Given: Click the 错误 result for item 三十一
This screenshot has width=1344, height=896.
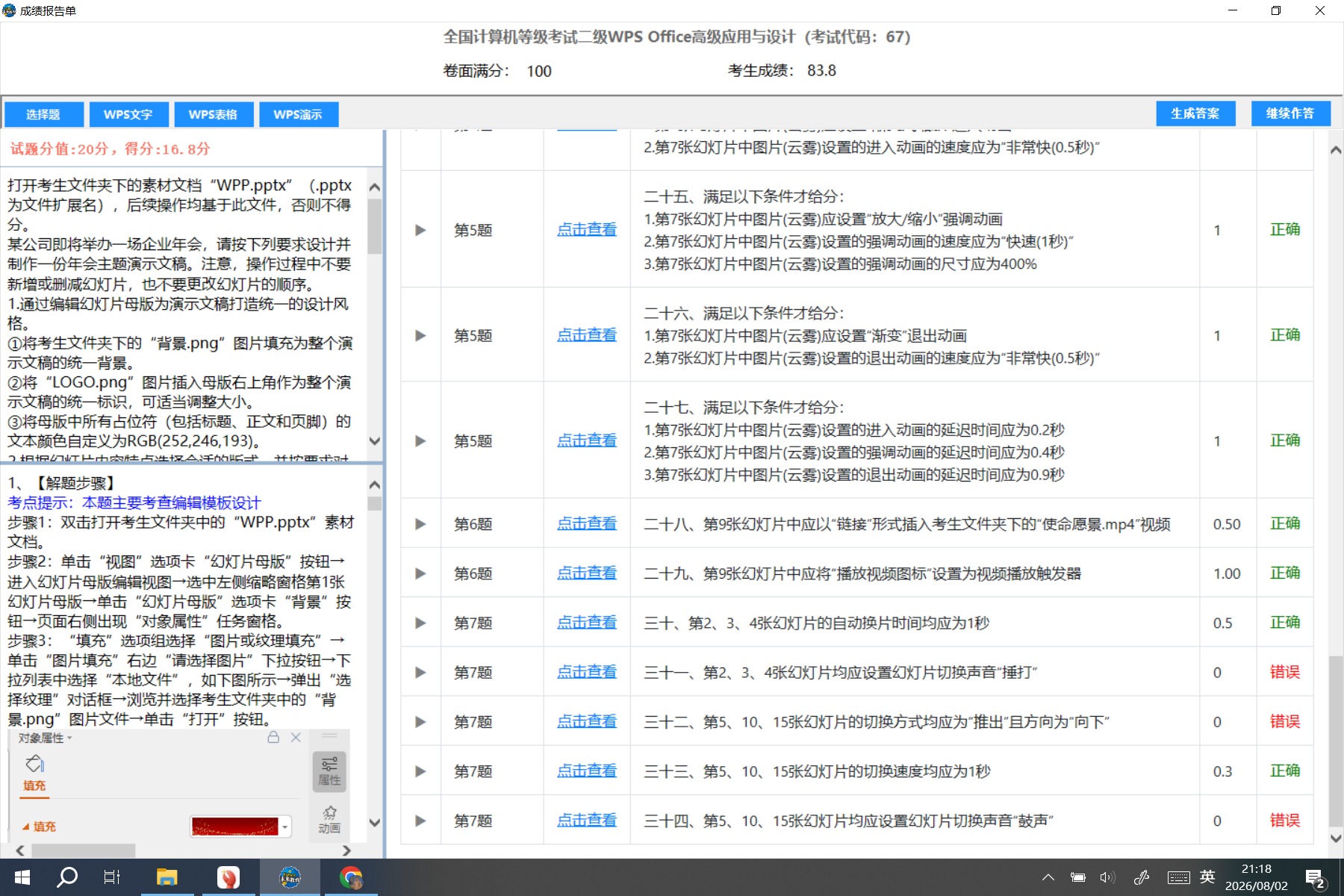Looking at the screenshot, I should tap(1285, 672).
